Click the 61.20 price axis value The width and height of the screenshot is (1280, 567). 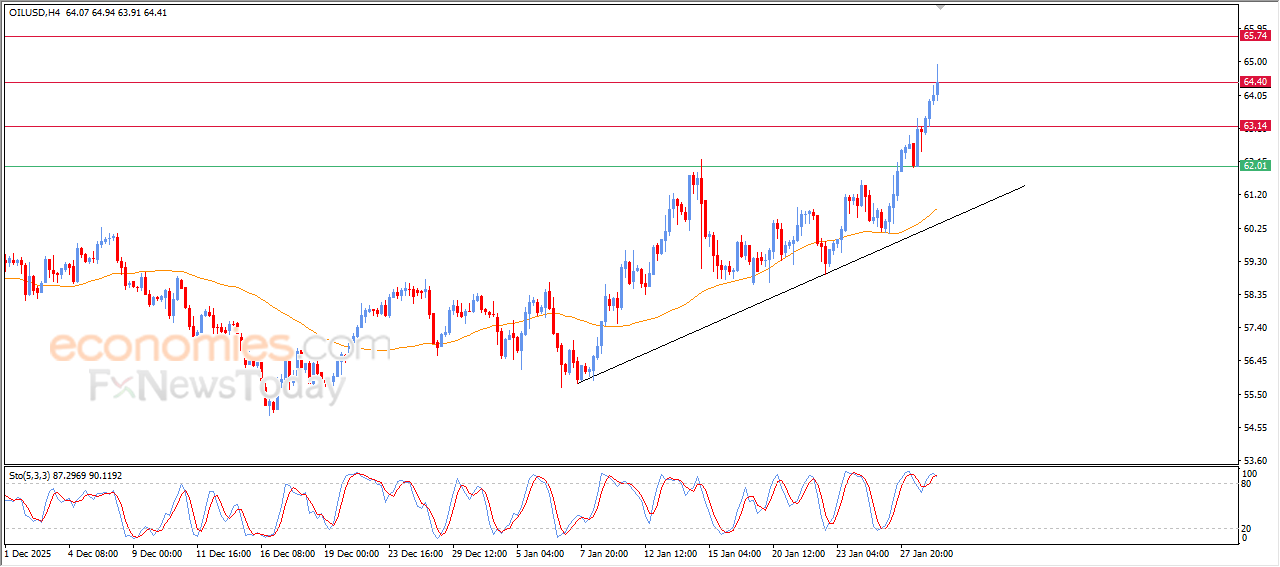1257,195
